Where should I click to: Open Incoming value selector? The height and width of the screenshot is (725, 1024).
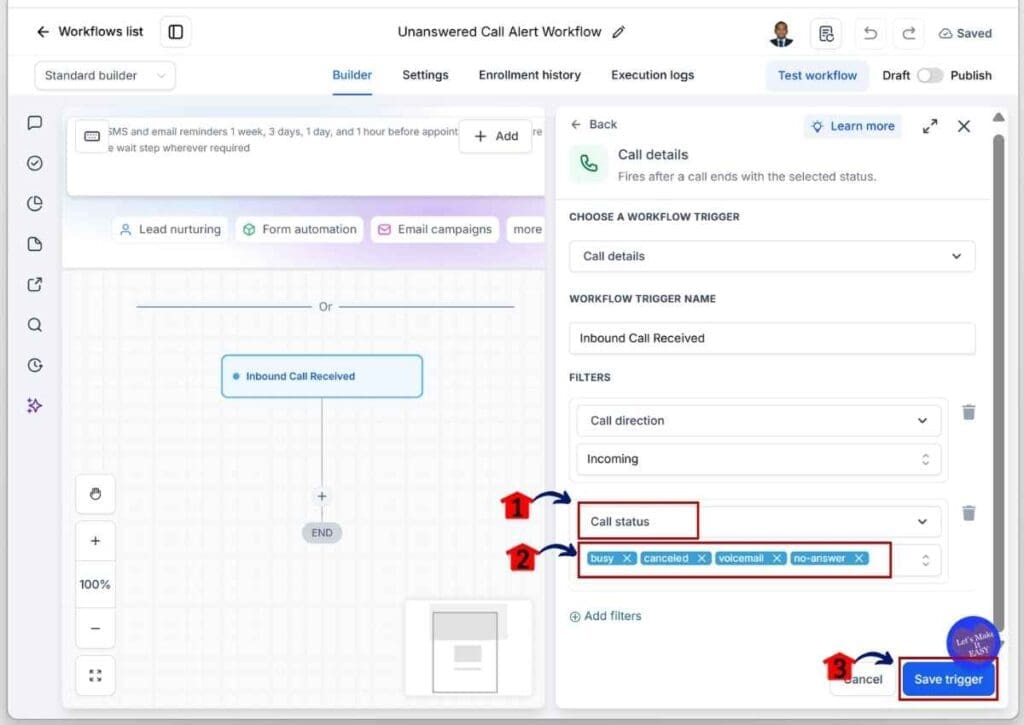758,459
